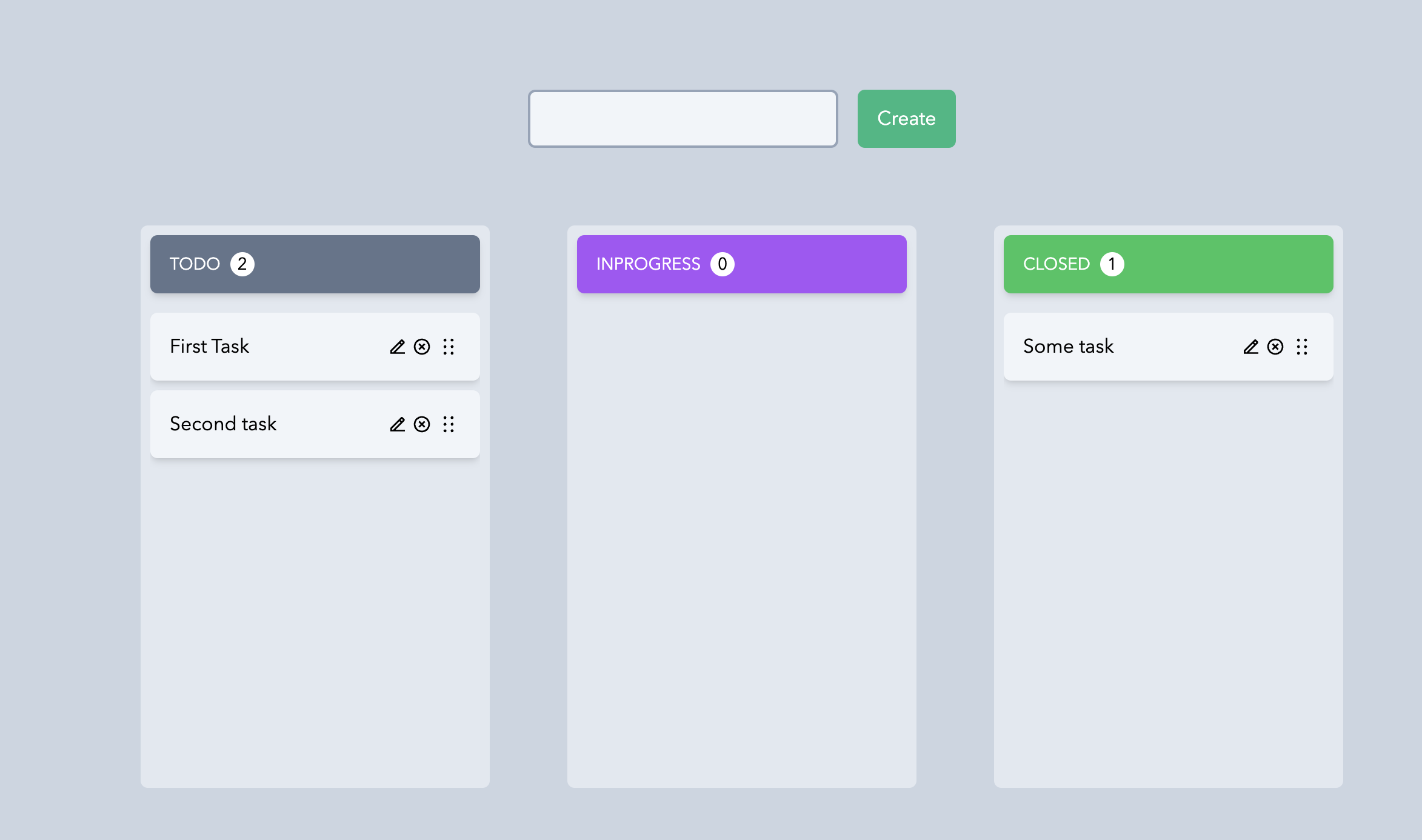
Task: Delete First Task using the X circle icon
Action: pyautogui.click(x=422, y=347)
